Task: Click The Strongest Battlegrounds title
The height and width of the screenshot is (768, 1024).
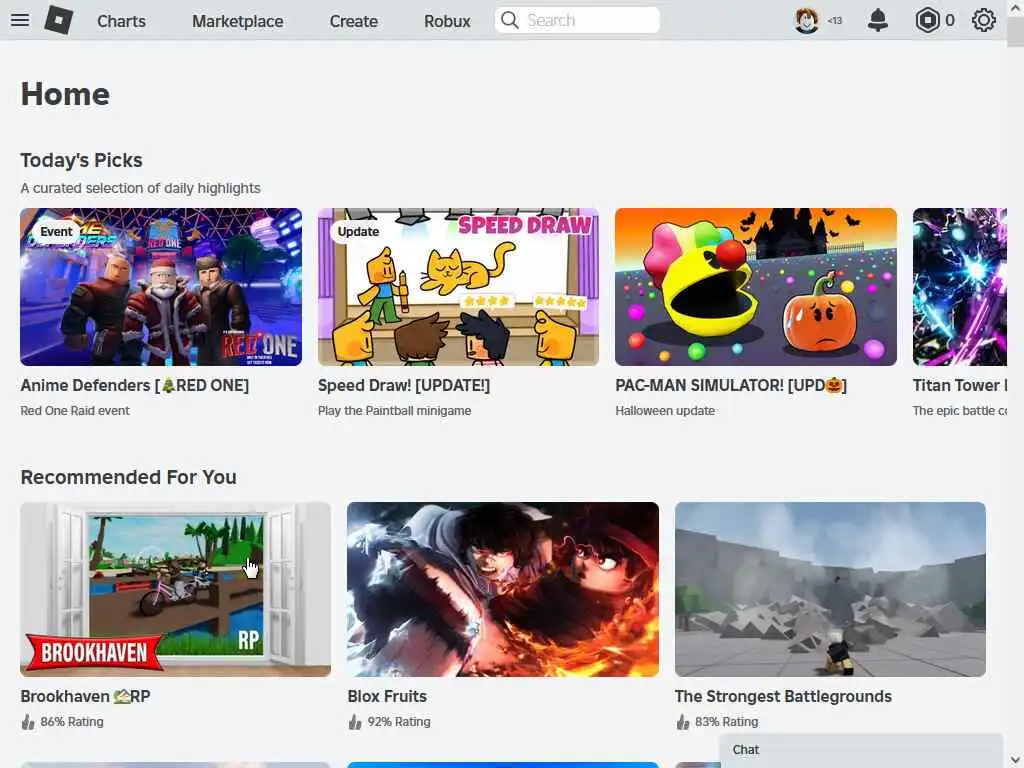Action: [783, 696]
